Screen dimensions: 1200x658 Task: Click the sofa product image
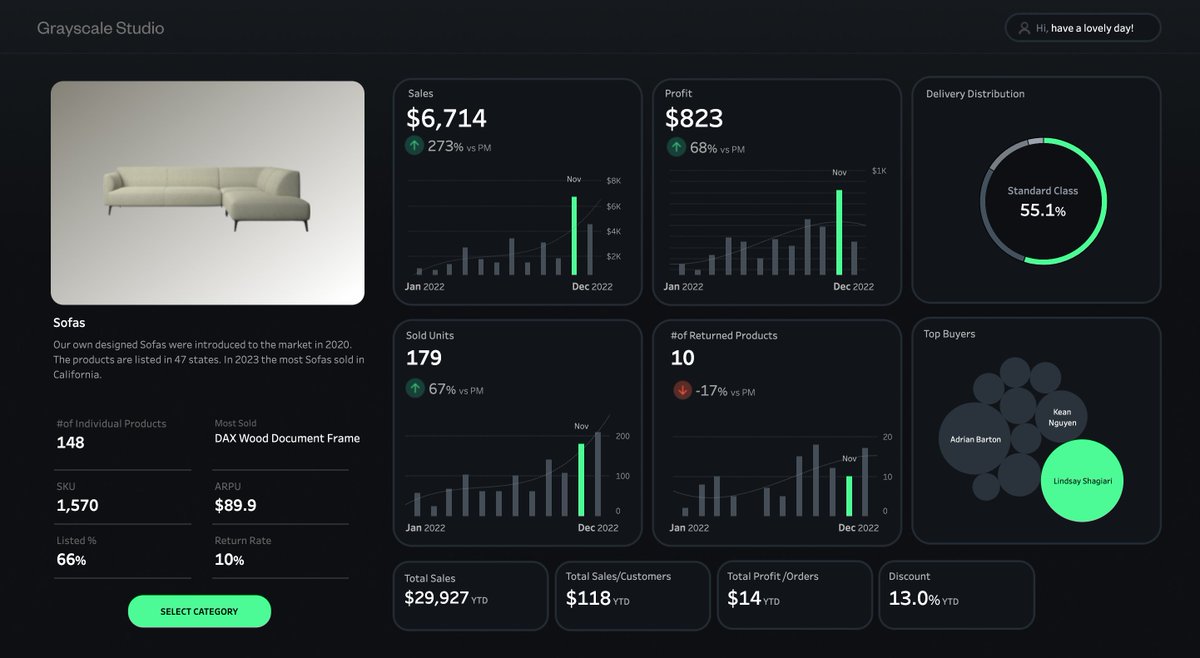point(208,193)
